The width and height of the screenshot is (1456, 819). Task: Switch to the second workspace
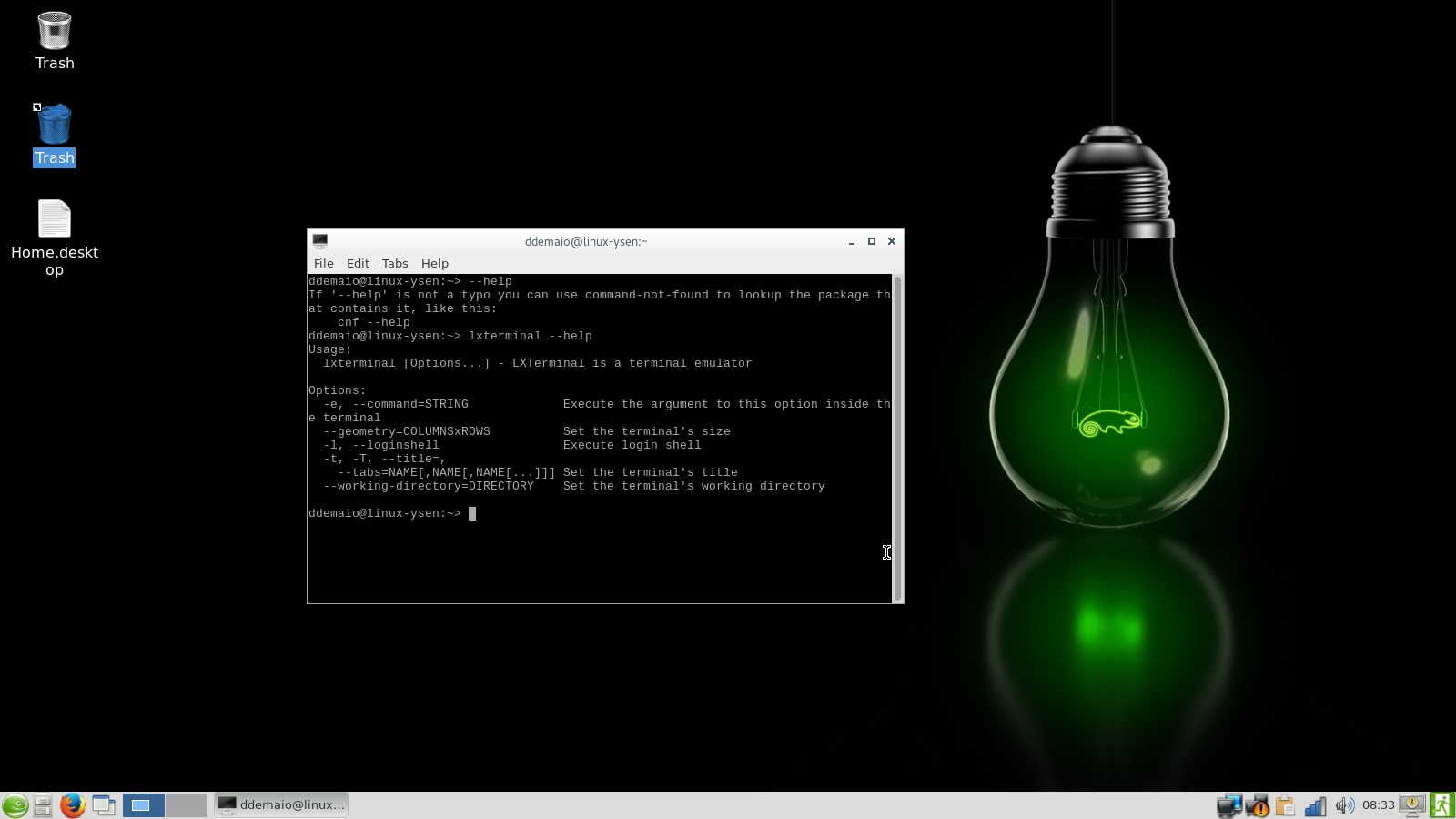(187, 805)
